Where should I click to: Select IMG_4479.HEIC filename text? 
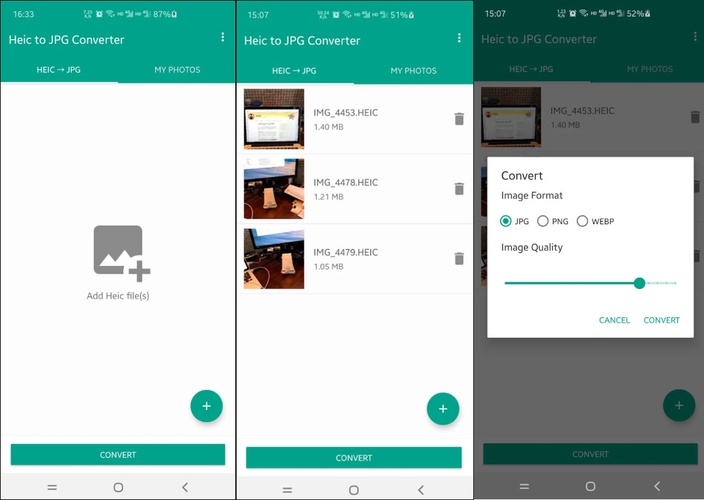coord(345,252)
